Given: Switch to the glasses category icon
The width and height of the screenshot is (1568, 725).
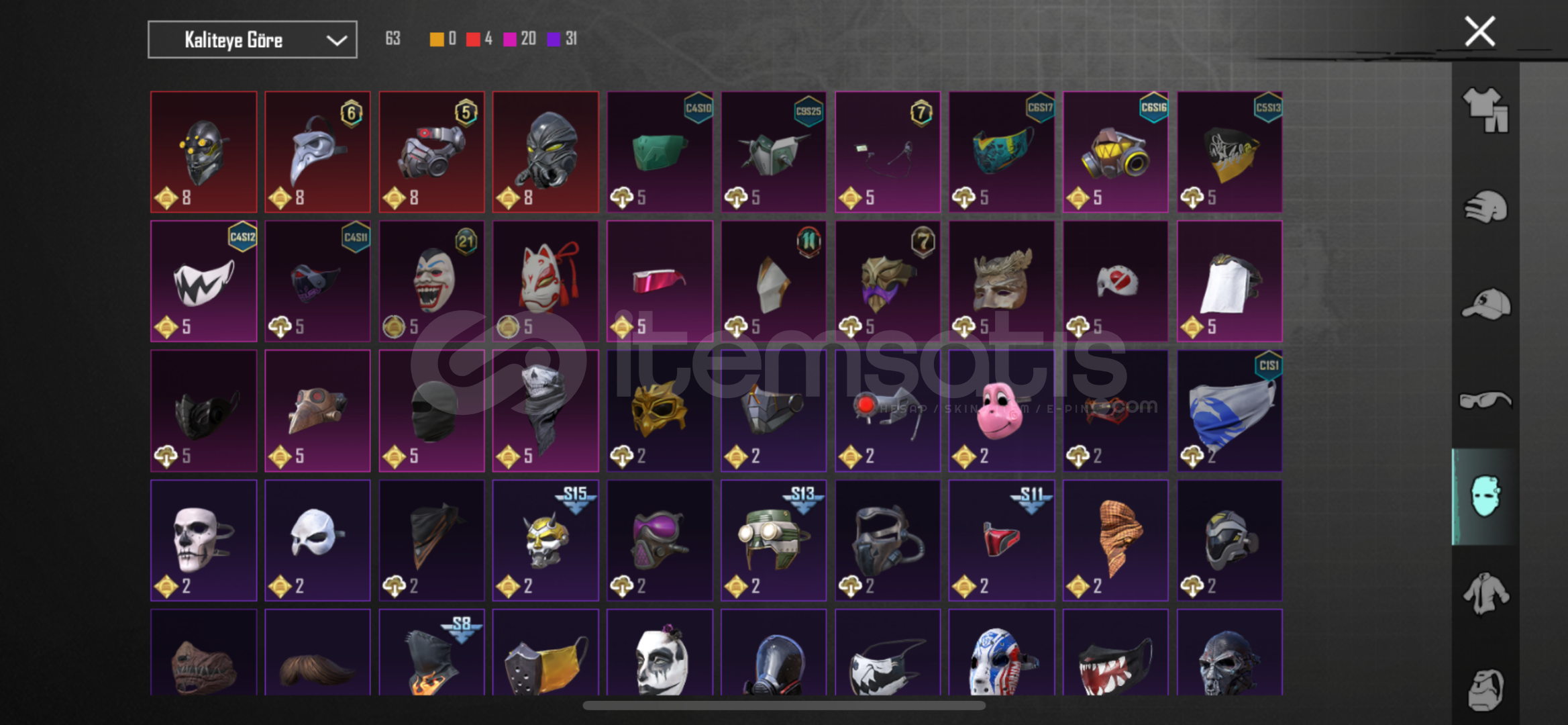Looking at the screenshot, I should coord(1485,400).
